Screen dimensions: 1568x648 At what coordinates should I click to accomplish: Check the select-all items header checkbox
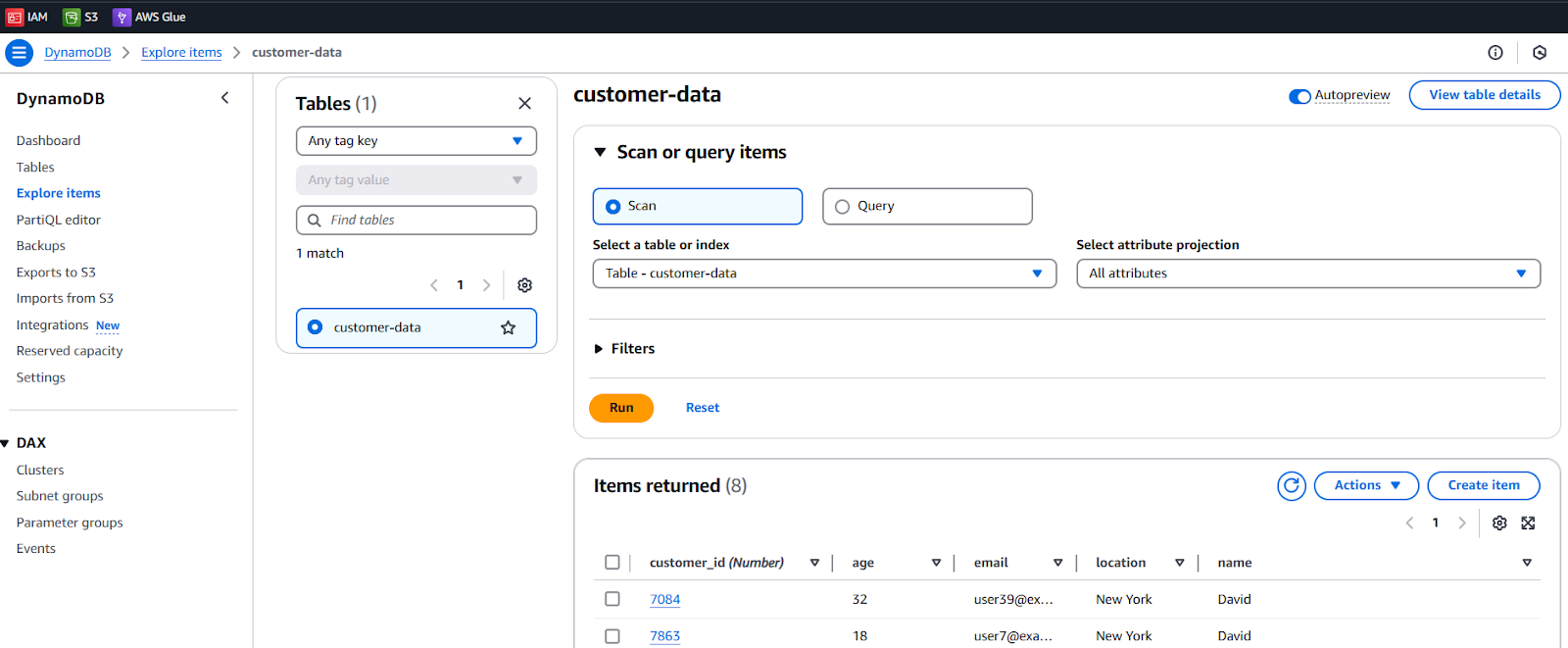[x=612, y=563]
